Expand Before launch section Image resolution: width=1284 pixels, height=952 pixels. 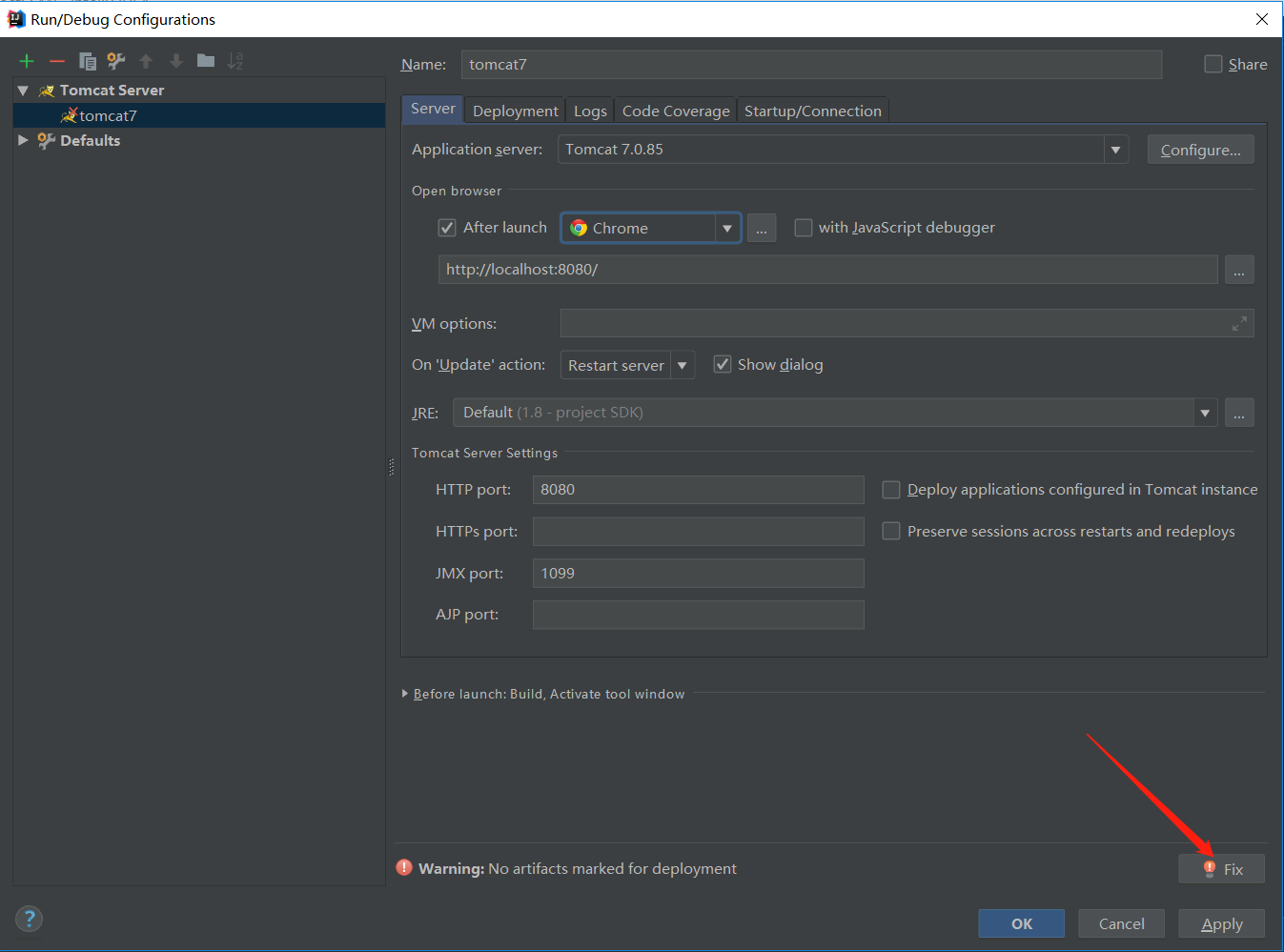click(x=405, y=694)
